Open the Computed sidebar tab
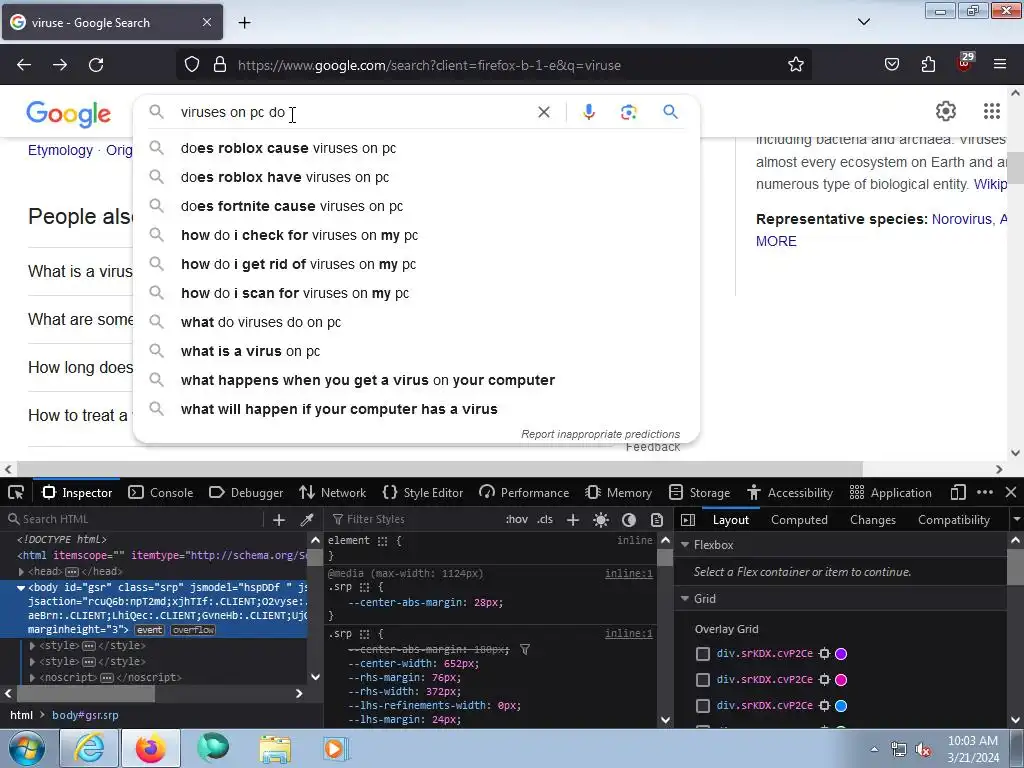Screen dimensions: 1024x768 pyautogui.click(x=799, y=520)
